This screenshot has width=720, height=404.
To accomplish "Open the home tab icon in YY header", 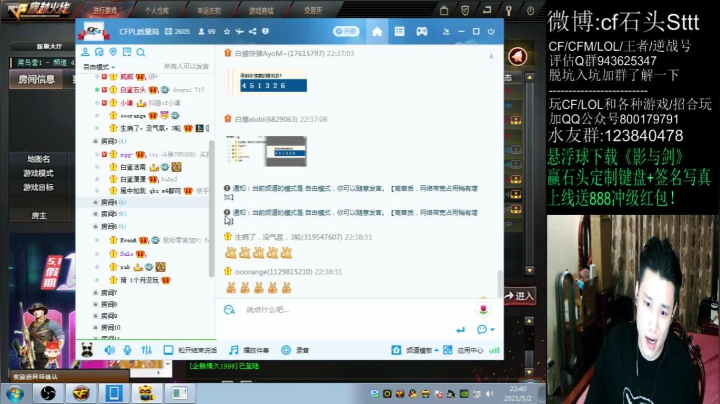I will tap(377, 31).
